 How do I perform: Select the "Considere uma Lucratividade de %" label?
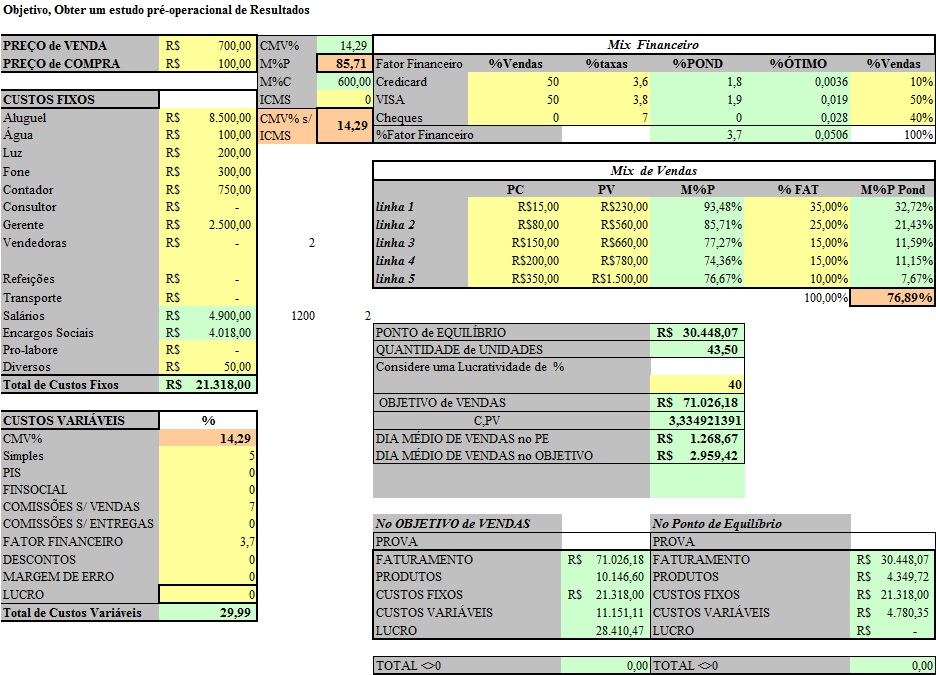tap(470, 367)
